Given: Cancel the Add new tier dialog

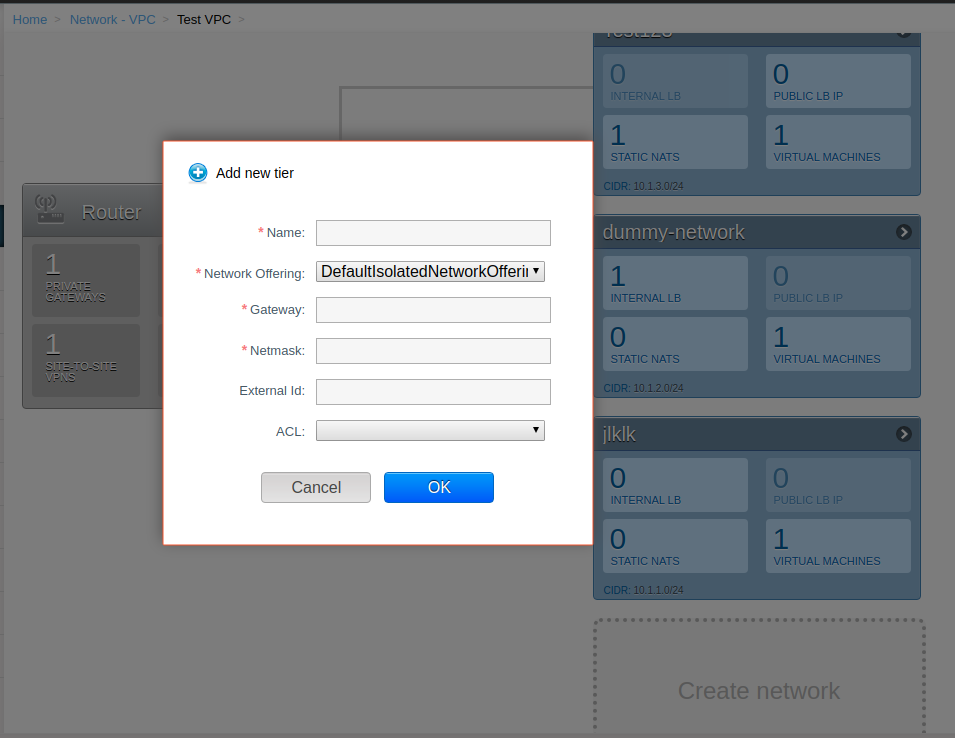Looking at the screenshot, I should pos(315,487).
